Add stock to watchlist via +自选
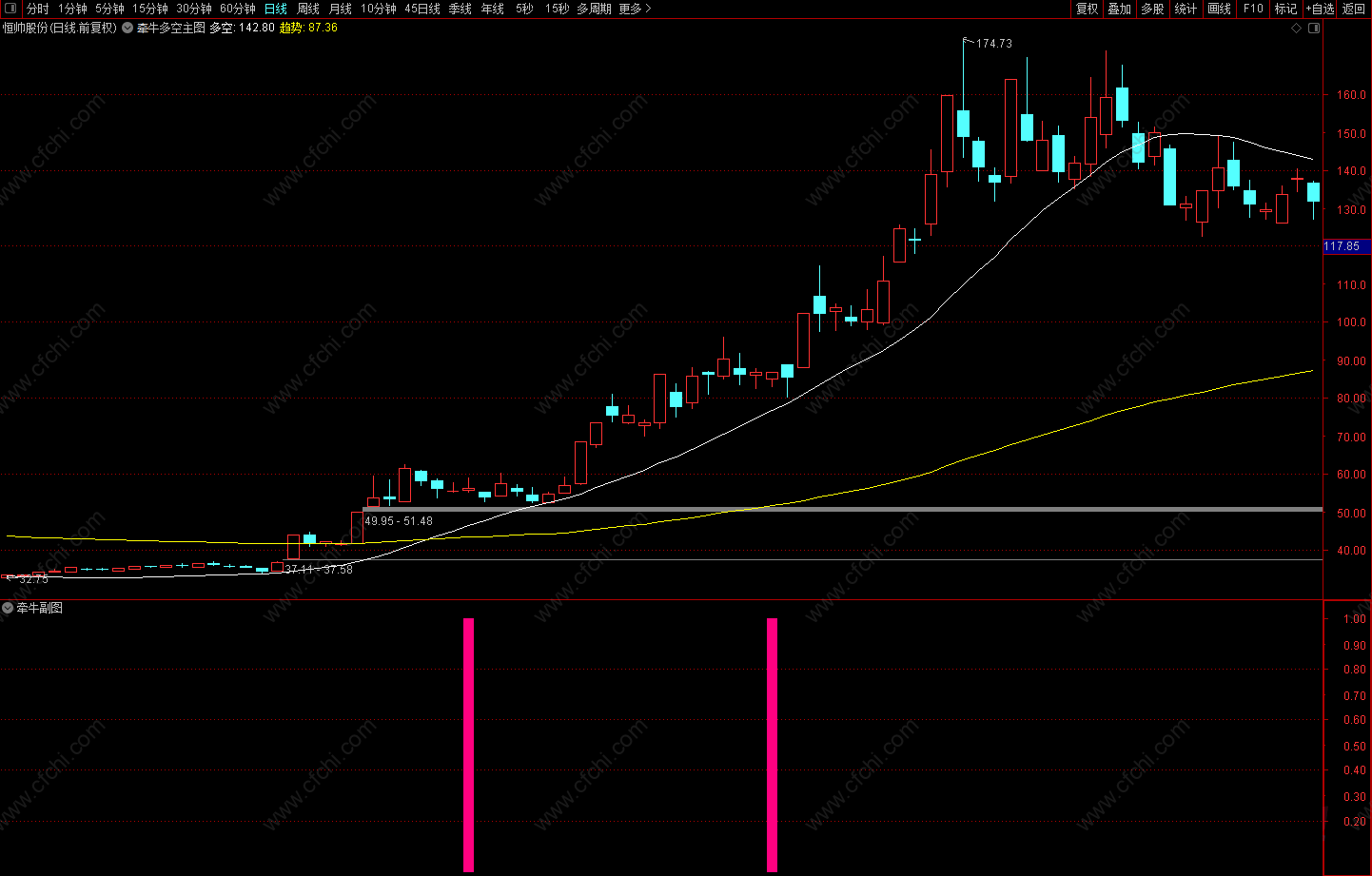The image size is (1372, 876). click(1320, 9)
